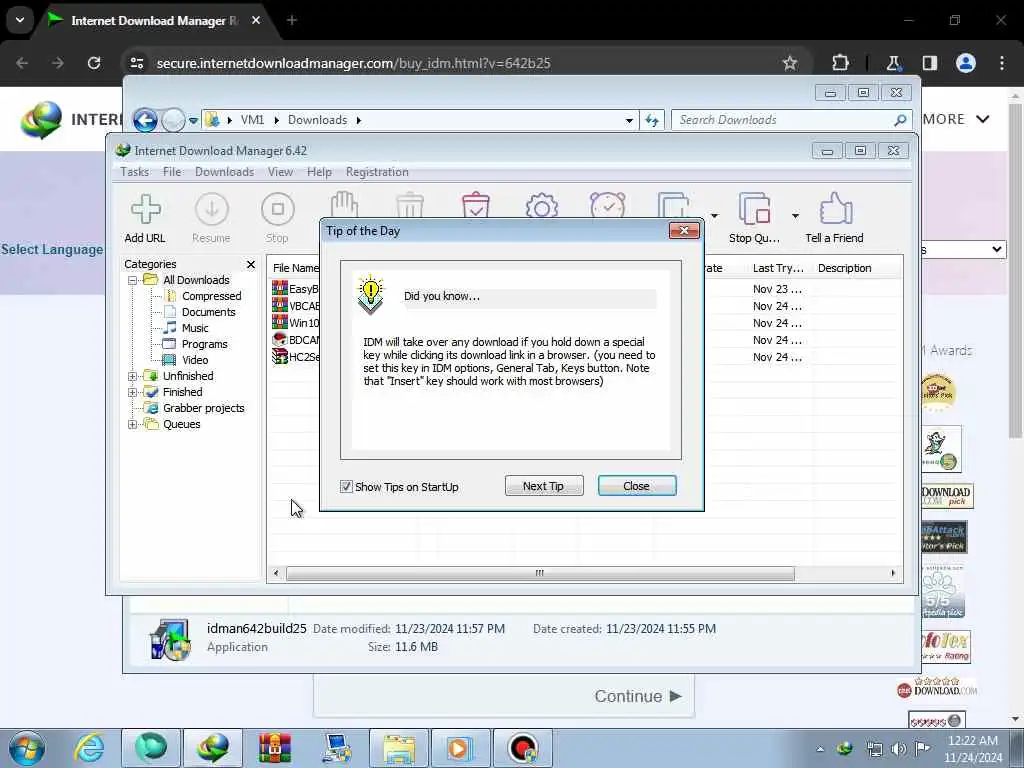The height and width of the screenshot is (768, 1024).
Task: Select the Video category
Action: click(195, 360)
